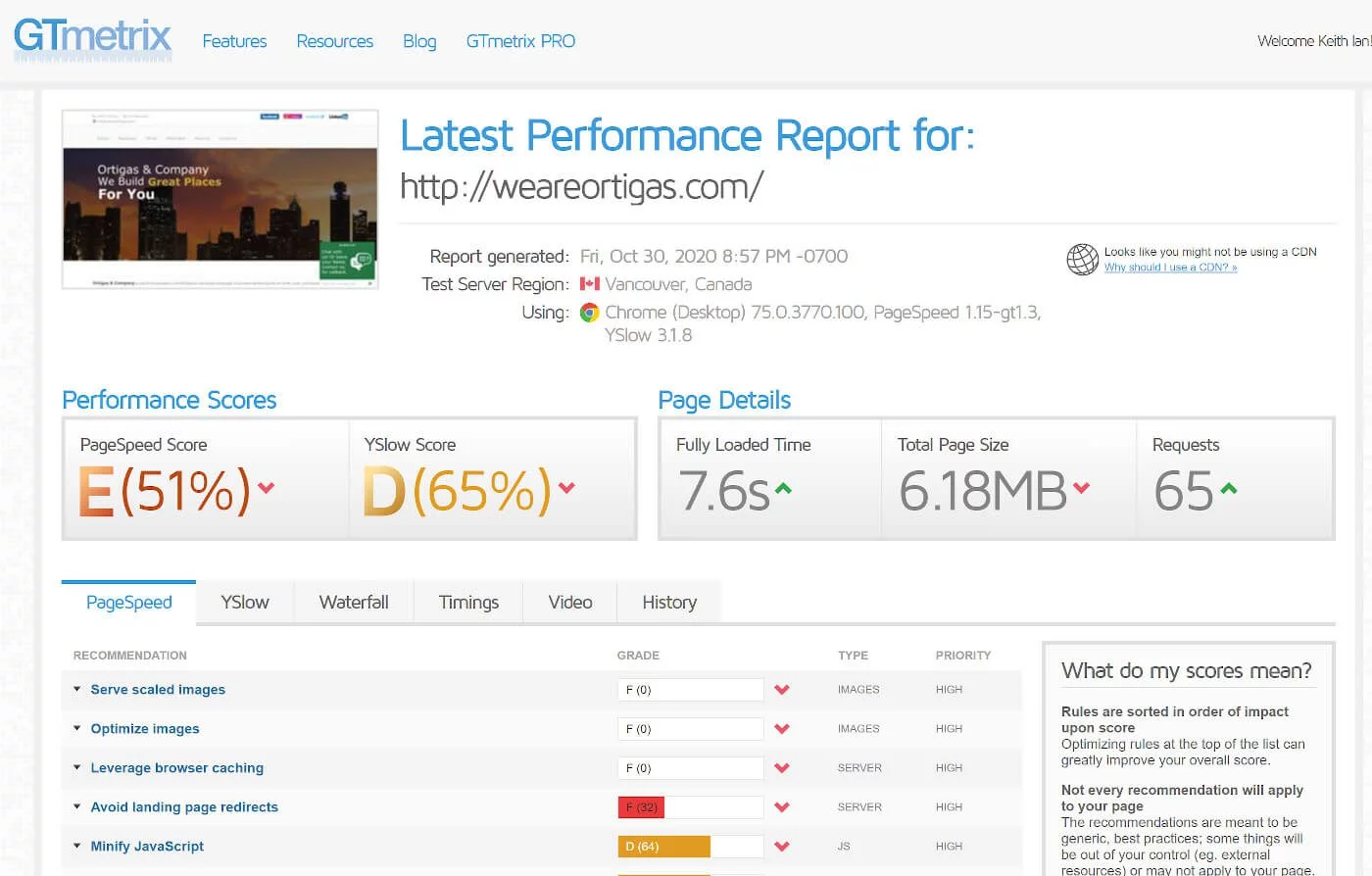Open the Optimize images recommendation
The width and height of the screenshot is (1372, 876).
click(x=145, y=729)
